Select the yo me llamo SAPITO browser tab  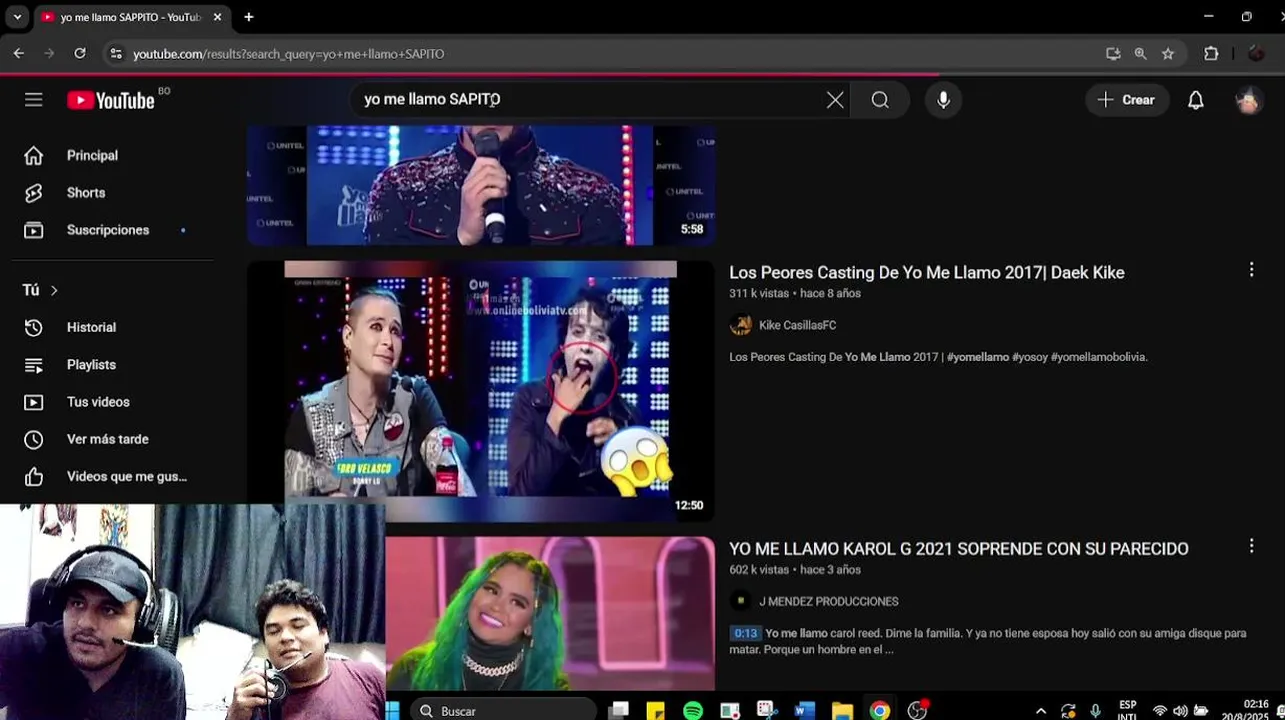pos(130,17)
